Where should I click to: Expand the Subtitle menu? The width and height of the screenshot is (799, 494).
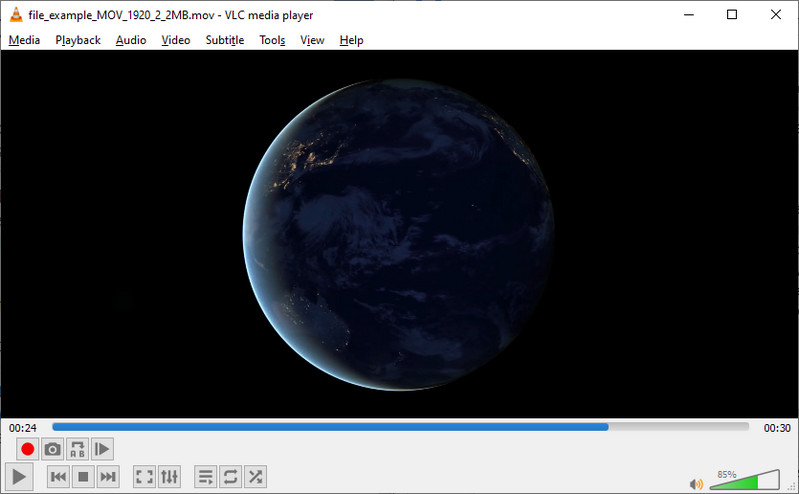click(224, 40)
